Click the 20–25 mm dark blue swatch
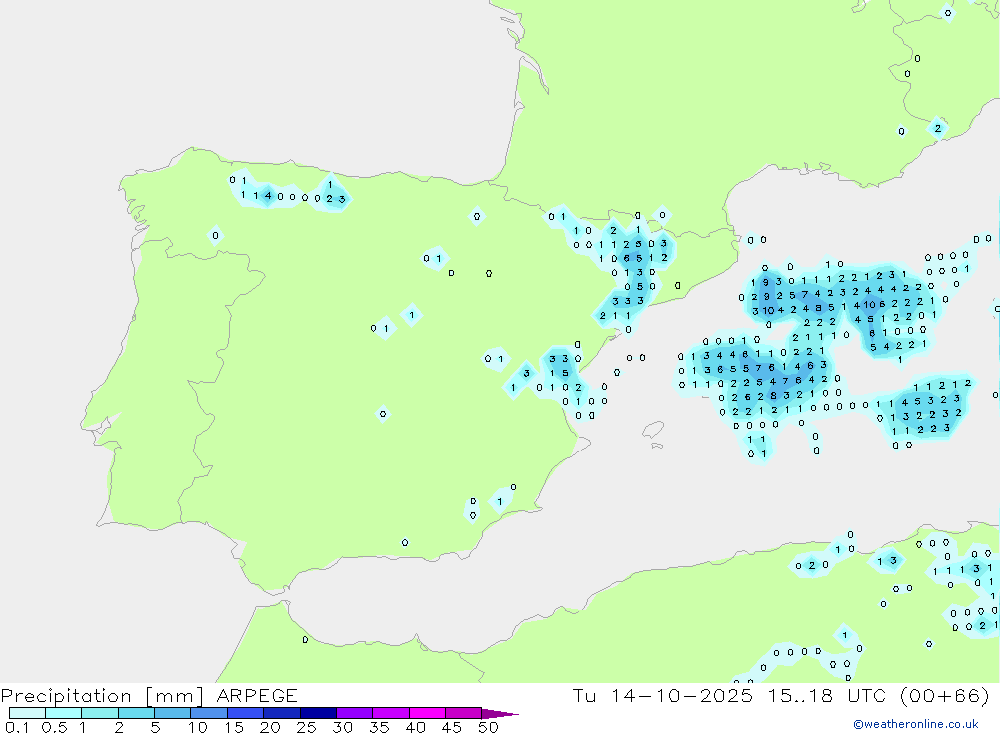The width and height of the screenshot is (1000, 733). coord(282,713)
